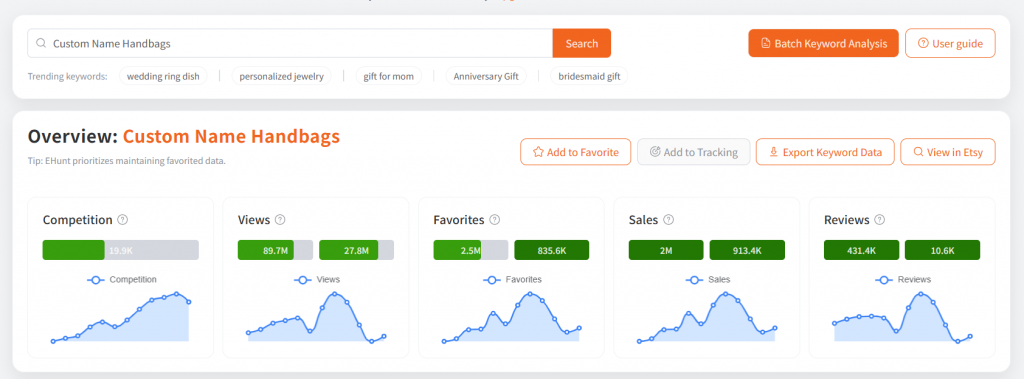Click the Favorites trend chart
Screen dimensions: 1024x379
point(511,318)
